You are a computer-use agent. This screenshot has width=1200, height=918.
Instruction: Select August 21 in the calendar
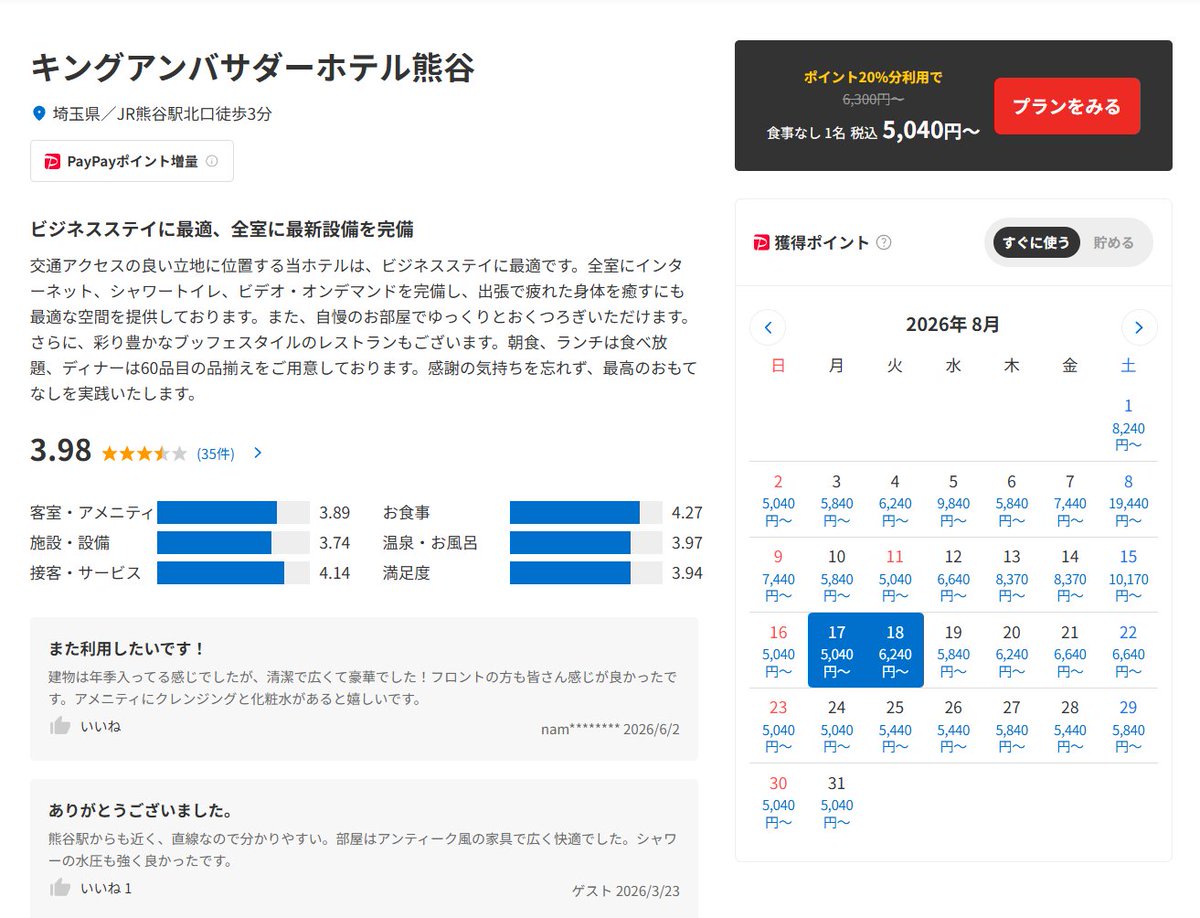(1070, 650)
